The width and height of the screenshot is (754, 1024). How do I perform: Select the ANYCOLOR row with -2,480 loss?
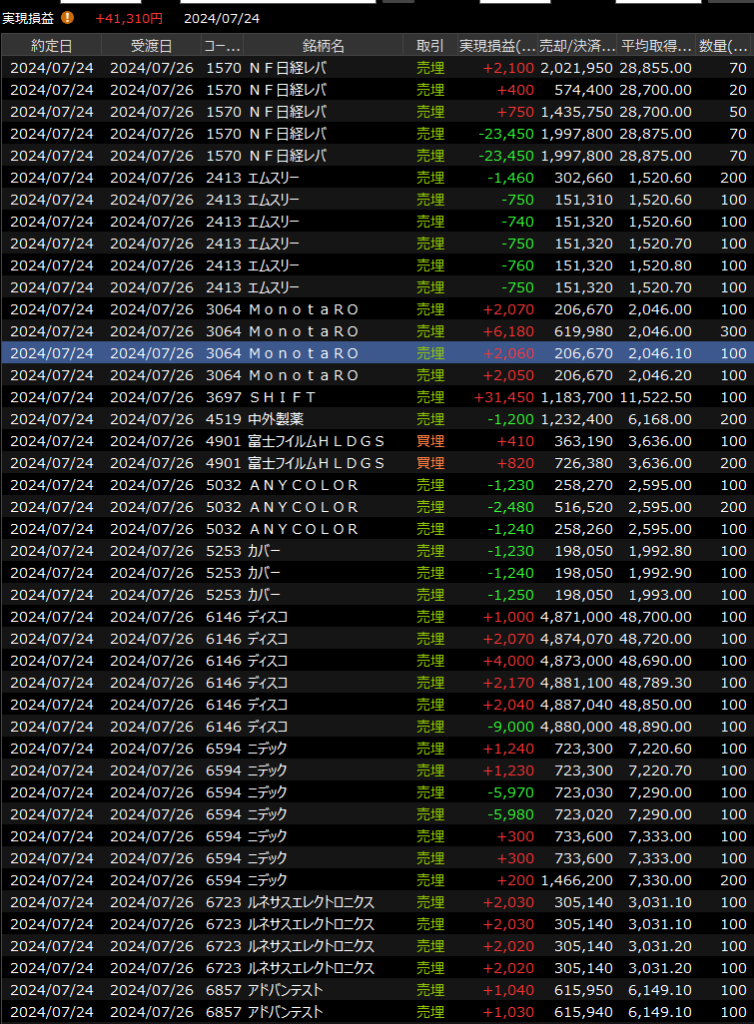pos(377,507)
